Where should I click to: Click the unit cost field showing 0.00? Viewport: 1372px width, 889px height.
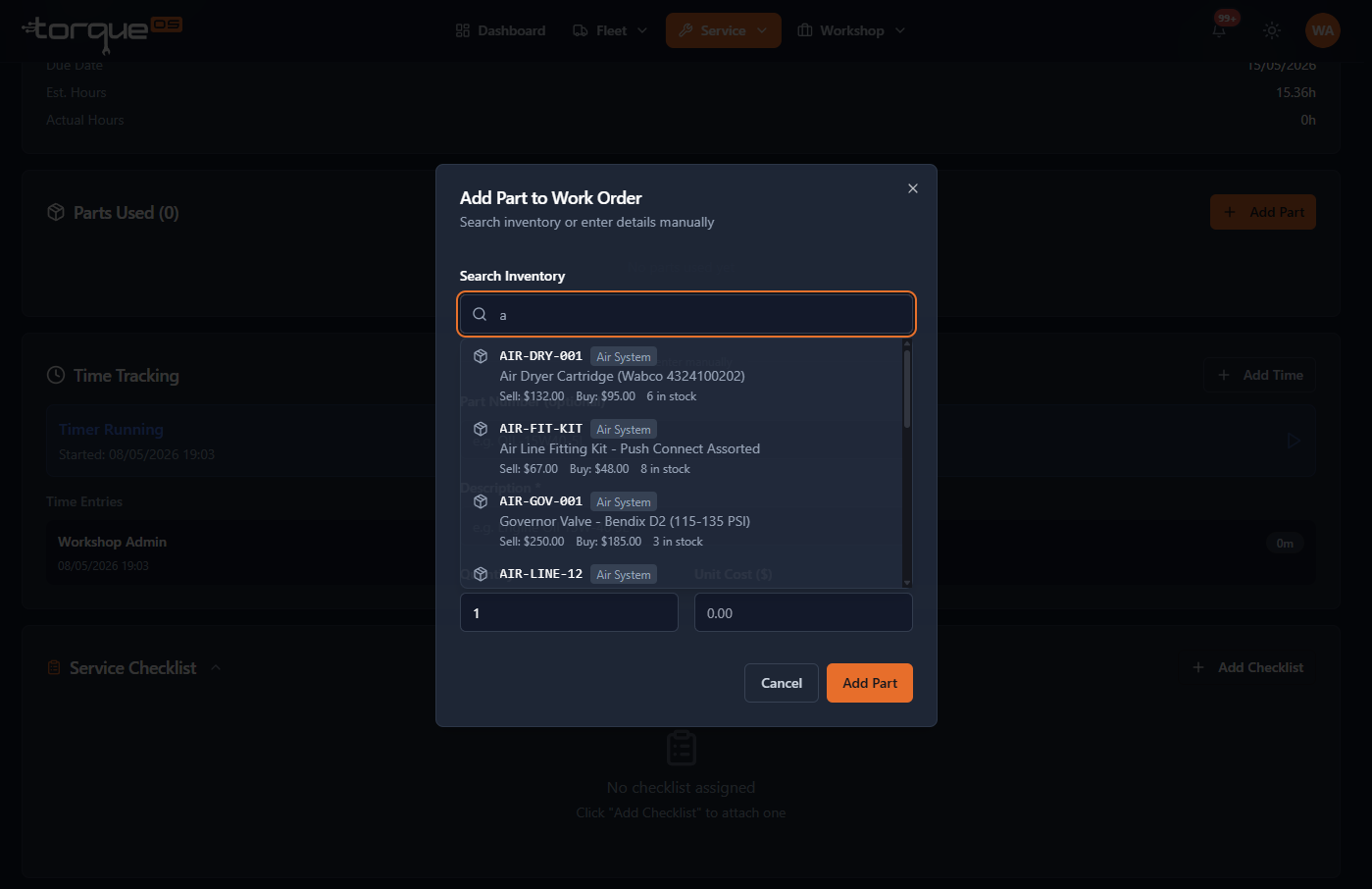803,612
